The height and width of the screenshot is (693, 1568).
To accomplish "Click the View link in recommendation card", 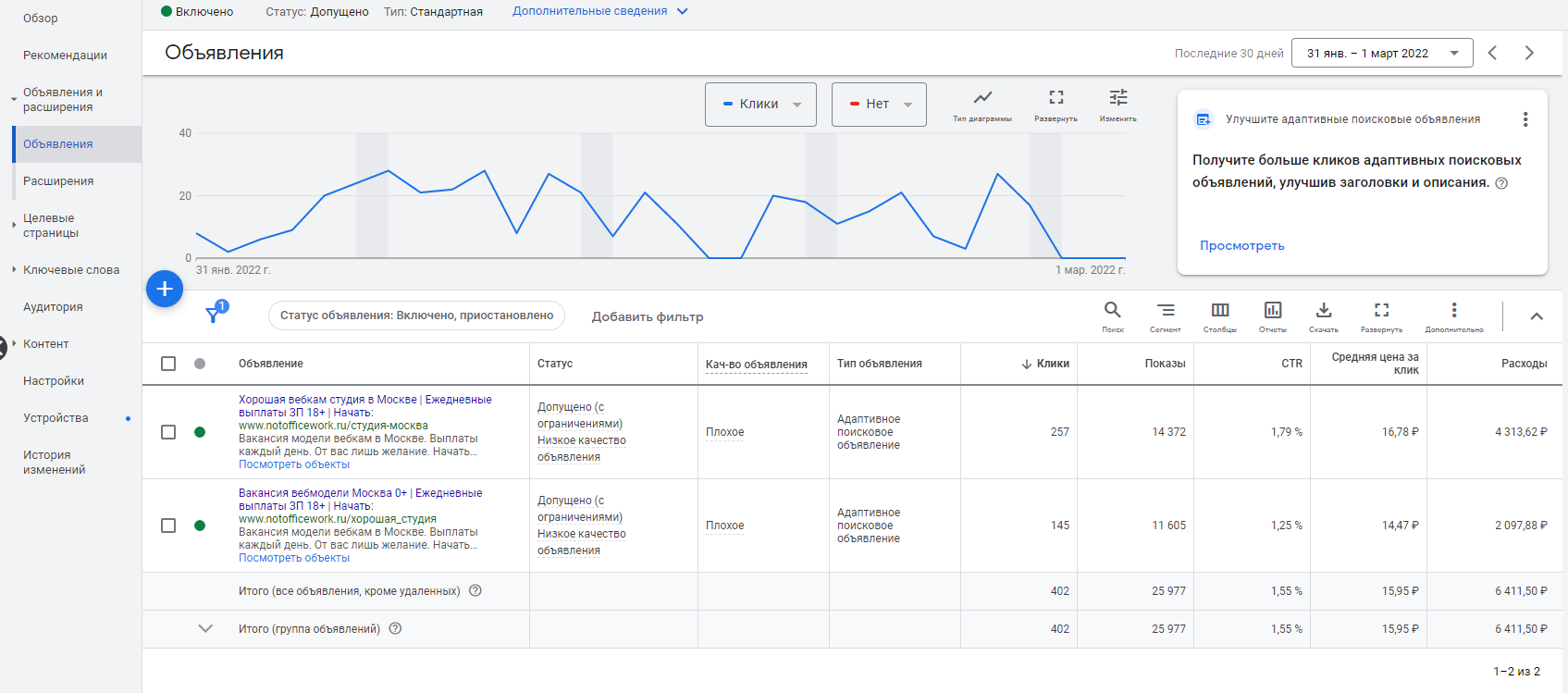I will (1241, 246).
